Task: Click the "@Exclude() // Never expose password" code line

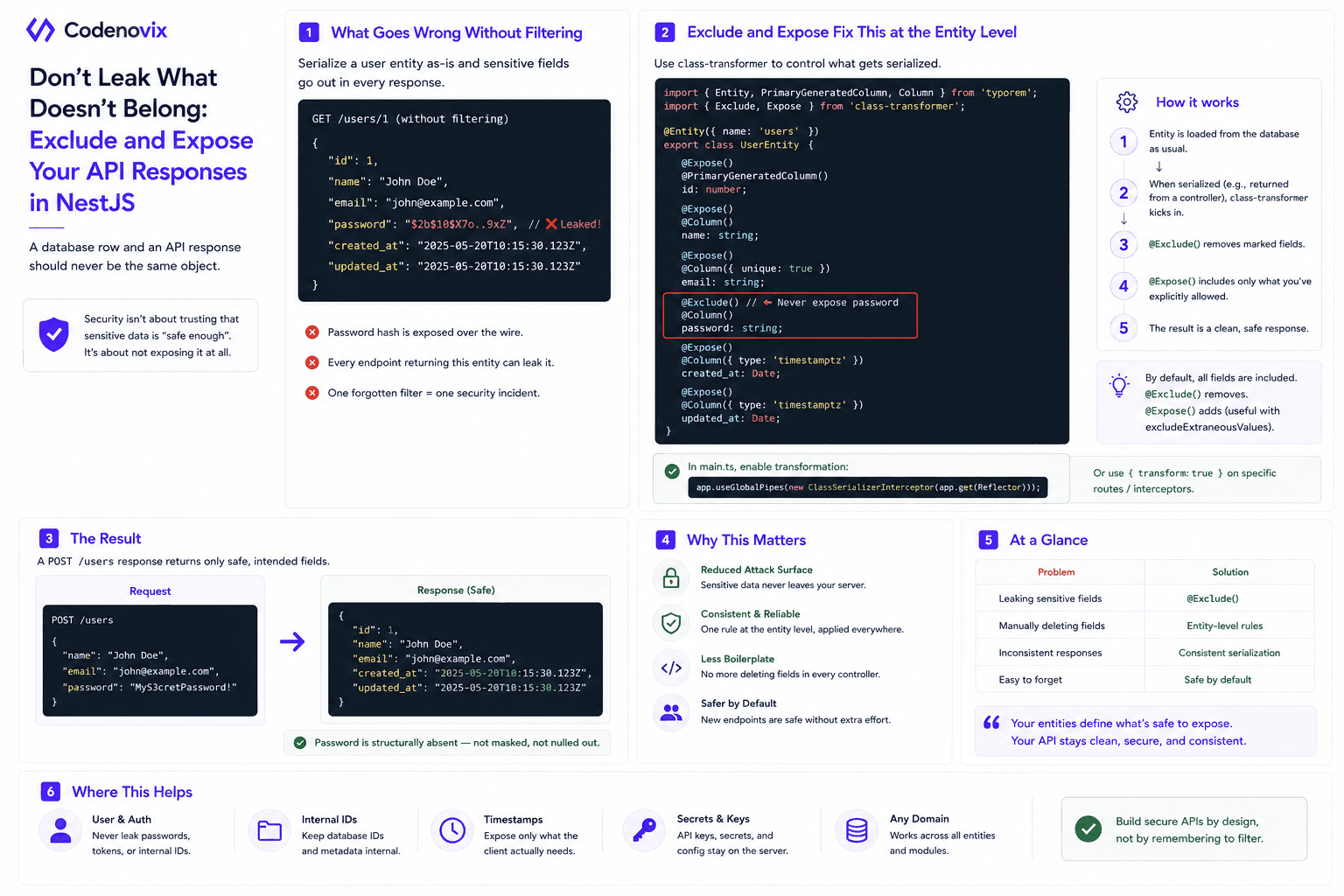Action: click(x=790, y=303)
